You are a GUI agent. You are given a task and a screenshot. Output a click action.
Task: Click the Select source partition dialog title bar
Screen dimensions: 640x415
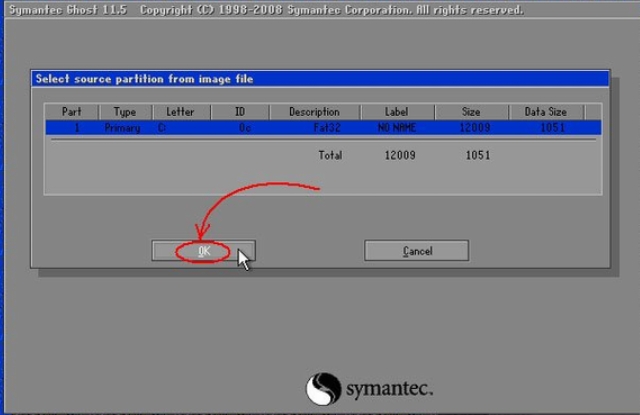[x=320, y=79]
